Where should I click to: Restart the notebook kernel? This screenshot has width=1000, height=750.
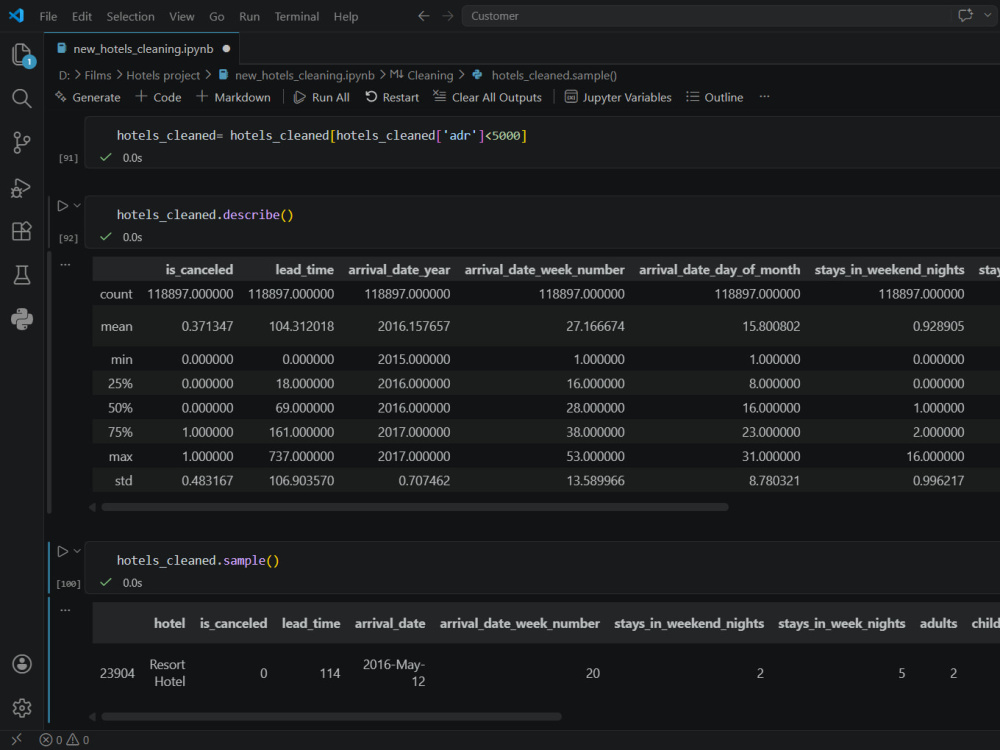point(392,97)
